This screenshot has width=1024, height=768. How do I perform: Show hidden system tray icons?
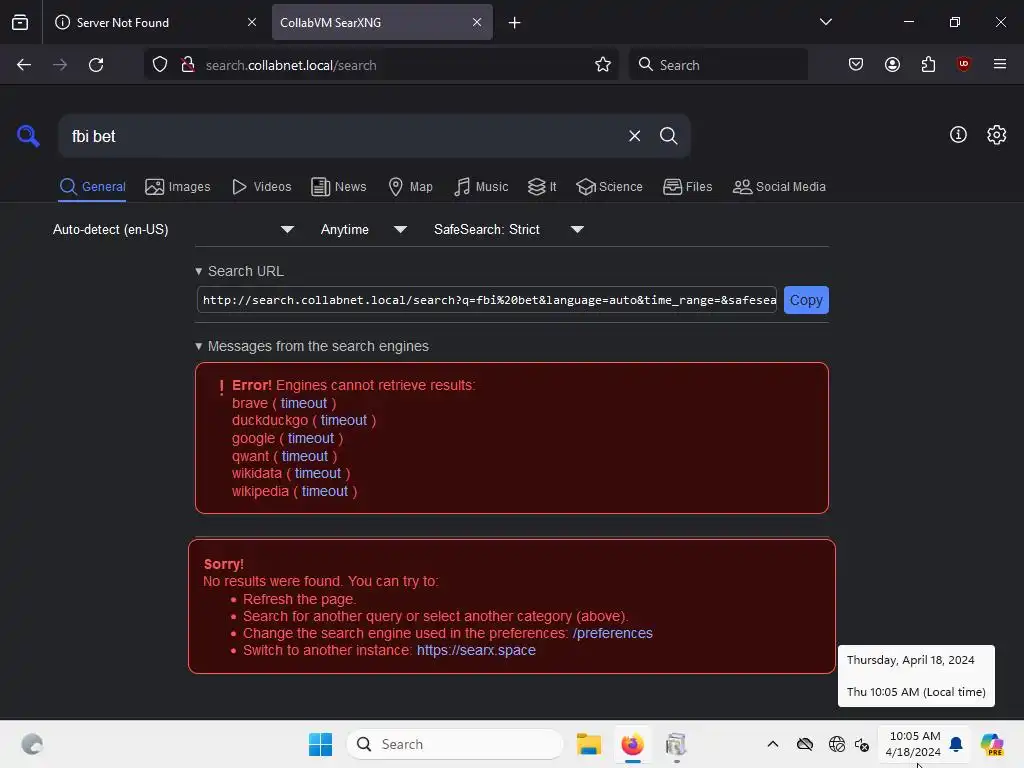(x=773, y=744)
